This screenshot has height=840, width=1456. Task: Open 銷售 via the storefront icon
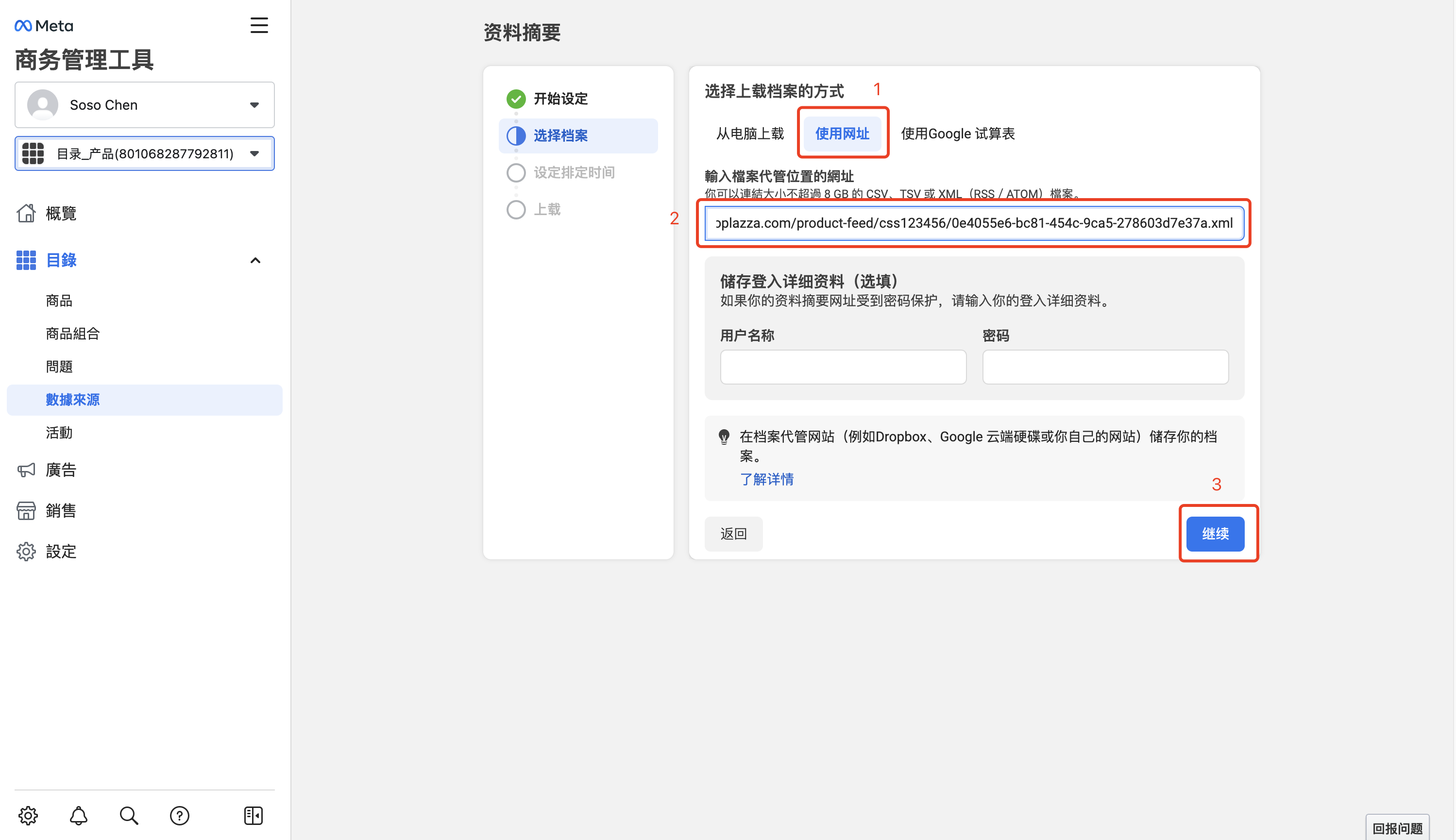point(26,510)
